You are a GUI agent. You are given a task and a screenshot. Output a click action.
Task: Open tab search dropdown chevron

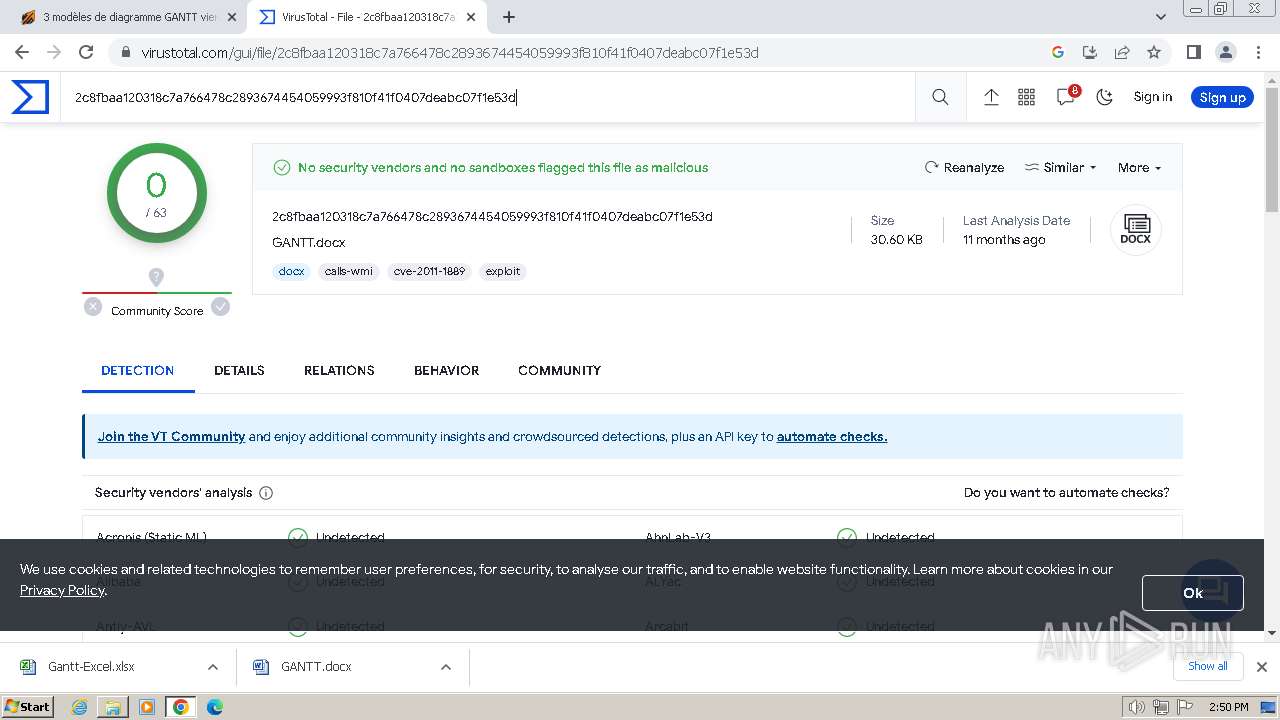tap(1160, 17)
